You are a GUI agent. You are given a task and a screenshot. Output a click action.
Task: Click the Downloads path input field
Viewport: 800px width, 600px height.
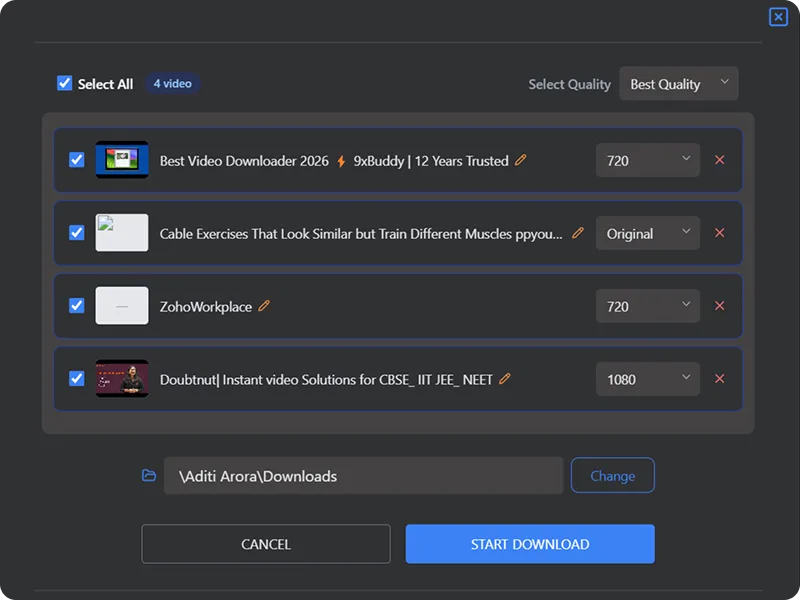[x=362, y=475]
